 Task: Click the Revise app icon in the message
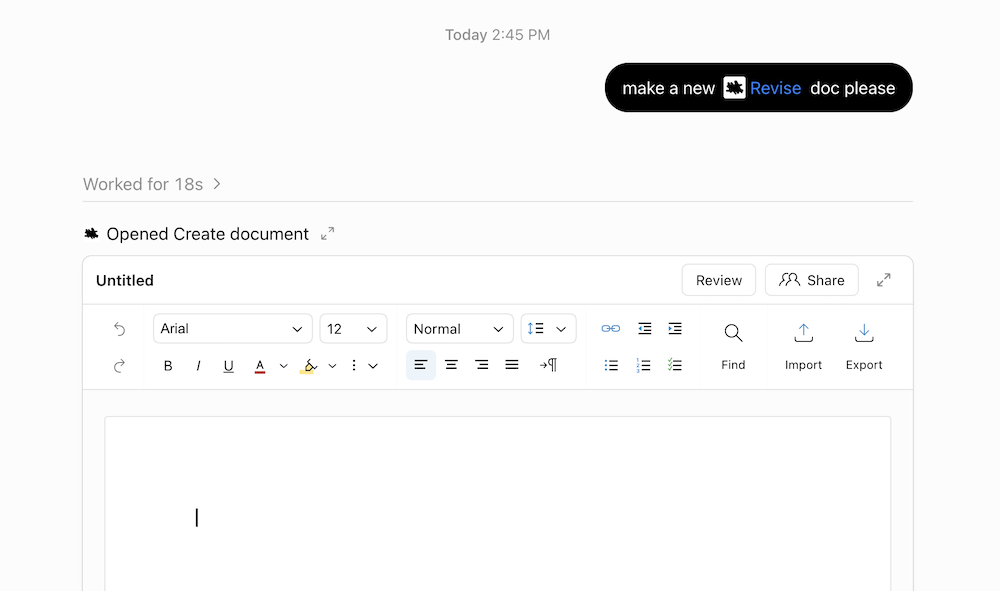pos(734,88)
